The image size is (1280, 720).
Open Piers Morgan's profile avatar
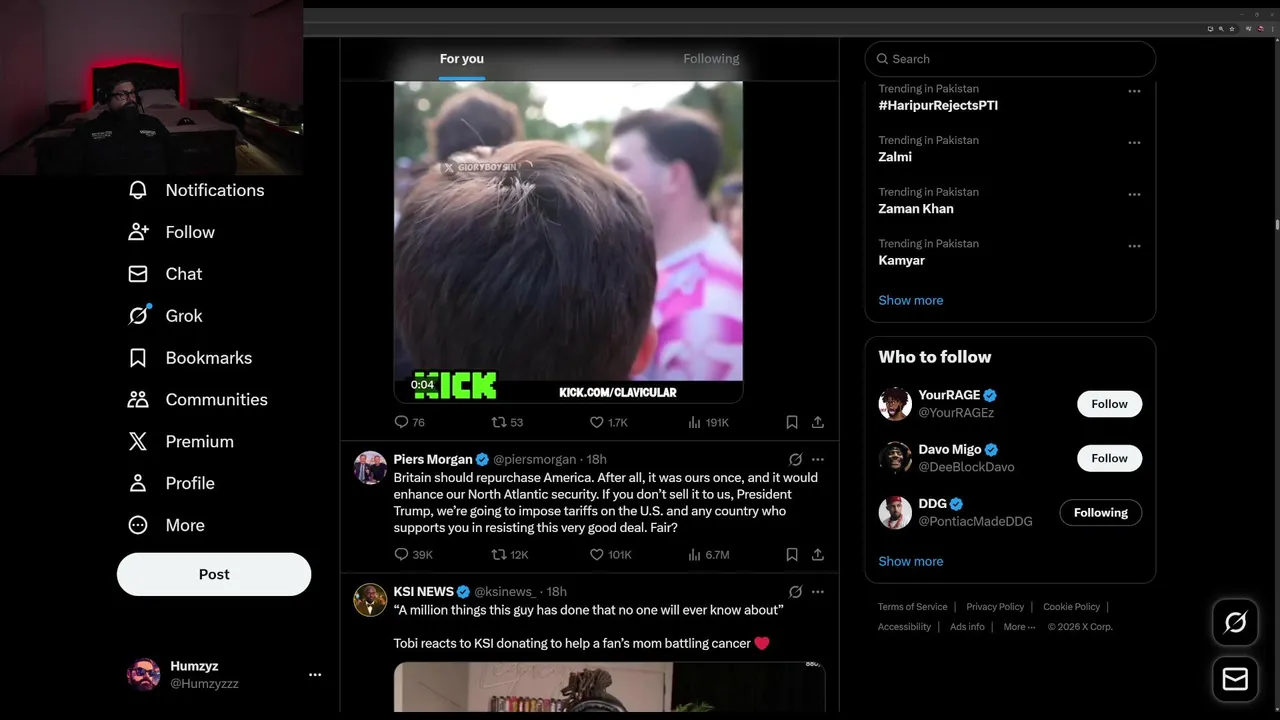point(370,468)
